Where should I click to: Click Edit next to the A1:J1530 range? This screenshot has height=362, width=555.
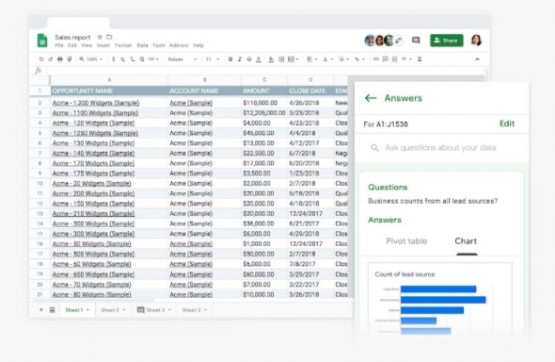507,123
